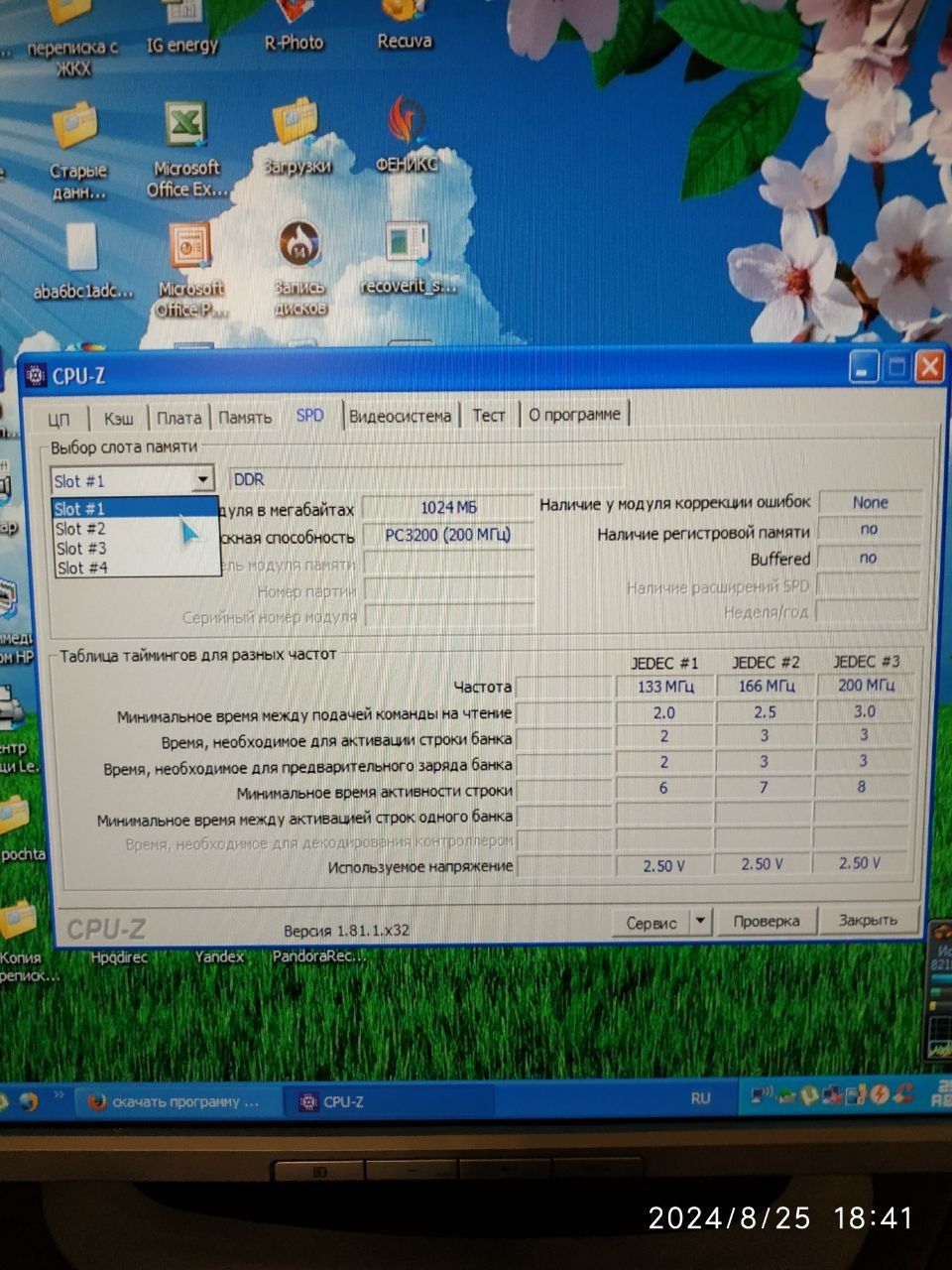Image resolution: width=952 pixels, height=1270 pixels.
Task: Minimize the CPU-Z window
Action: 865,368
